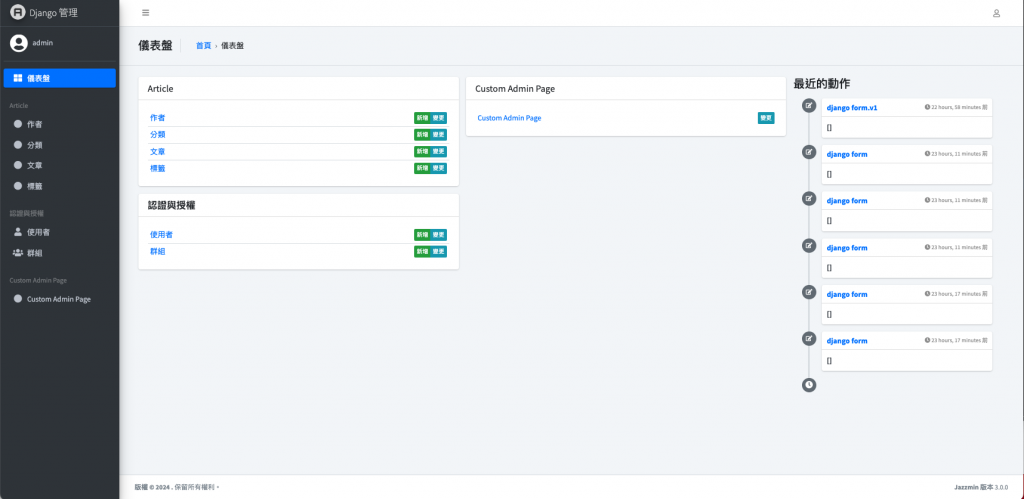Click 變更 button for 分類
Screen dimensions: 1024x499
(x=439, y=135)
